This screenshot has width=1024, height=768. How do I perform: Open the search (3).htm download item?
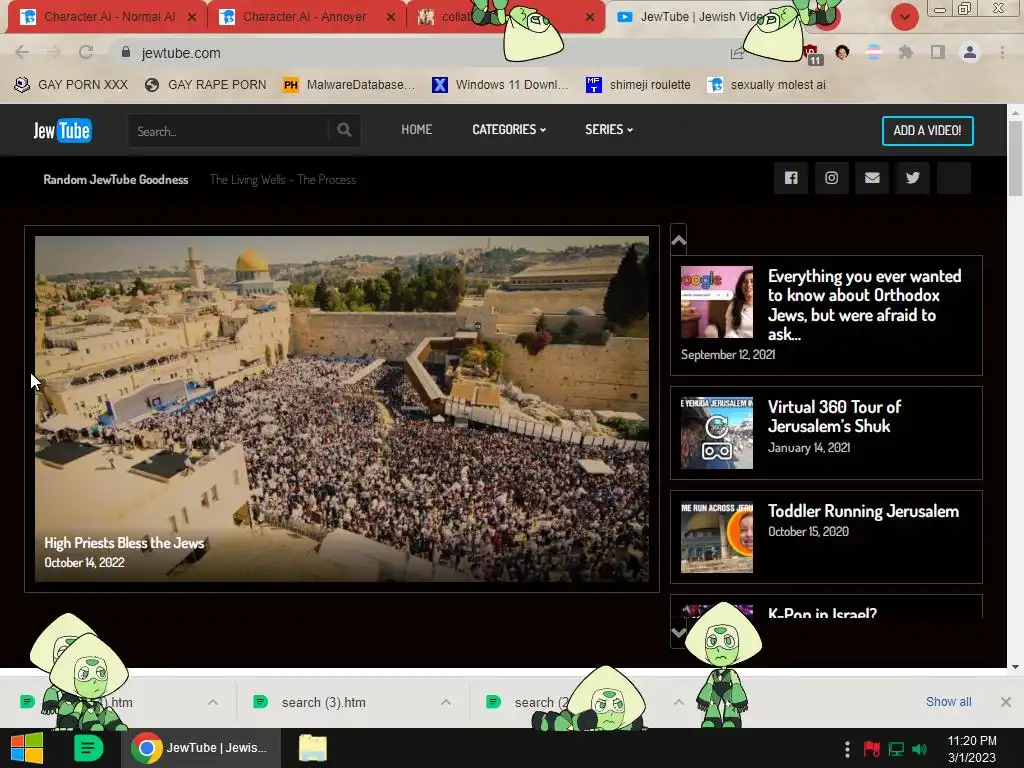click(323, 702)
